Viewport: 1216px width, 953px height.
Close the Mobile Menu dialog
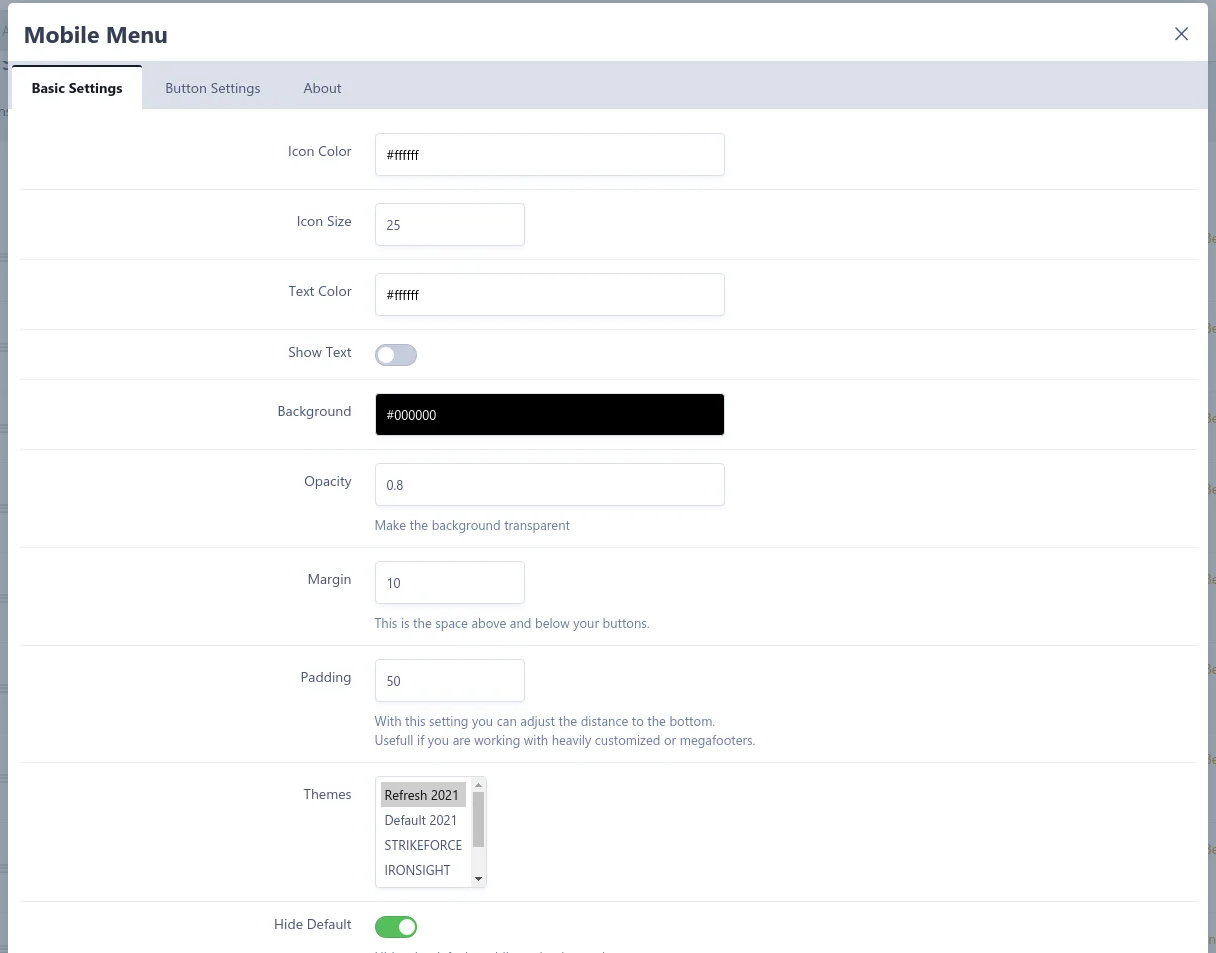1181,34
